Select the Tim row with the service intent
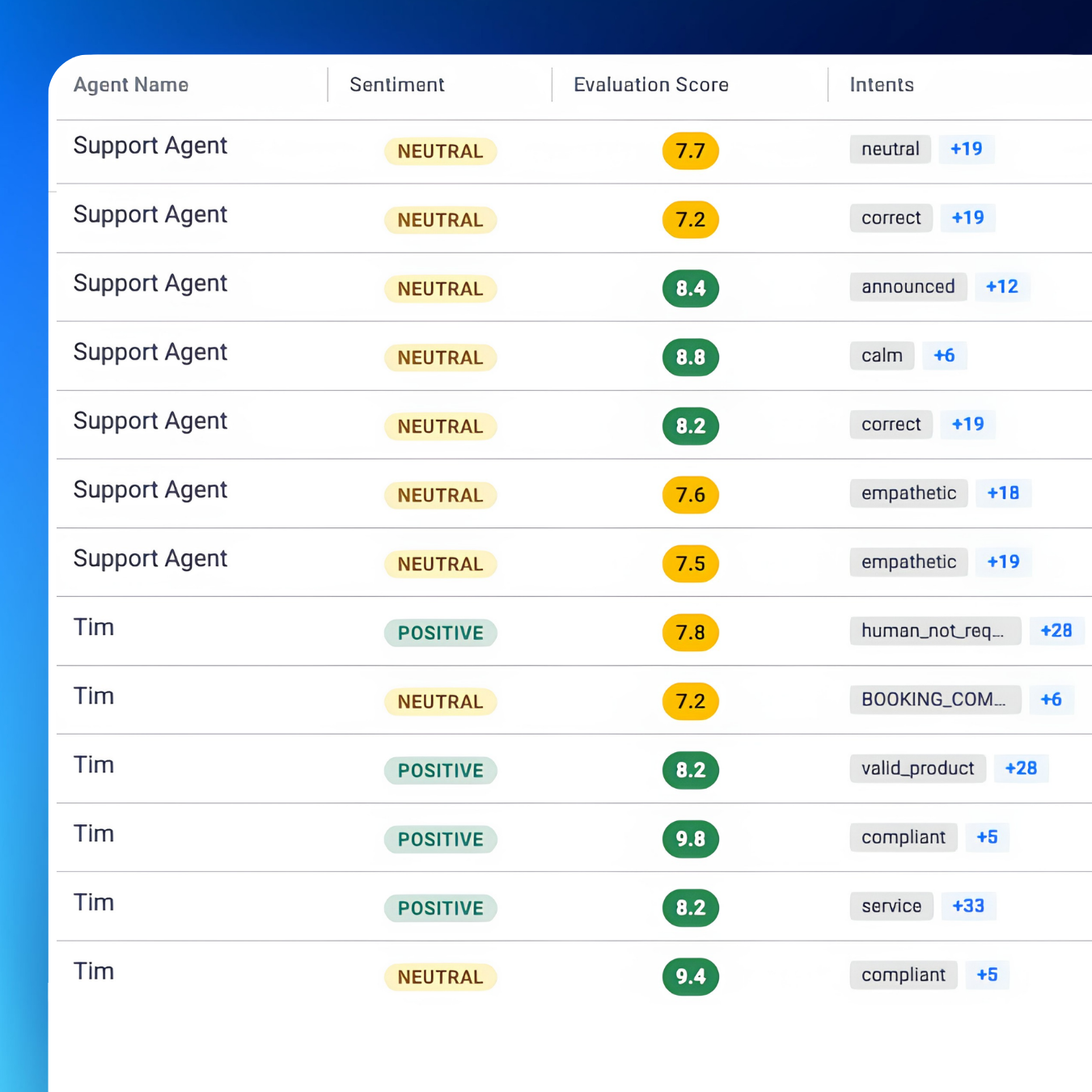 [x=574, y=906]
